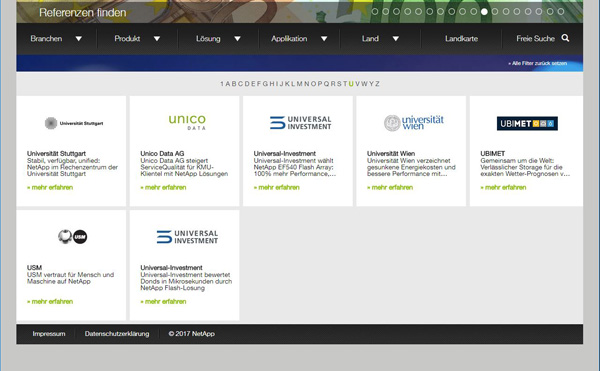Click mehr erfahren under UBIMET
600x371 pixels.
[x=503, y=187]
